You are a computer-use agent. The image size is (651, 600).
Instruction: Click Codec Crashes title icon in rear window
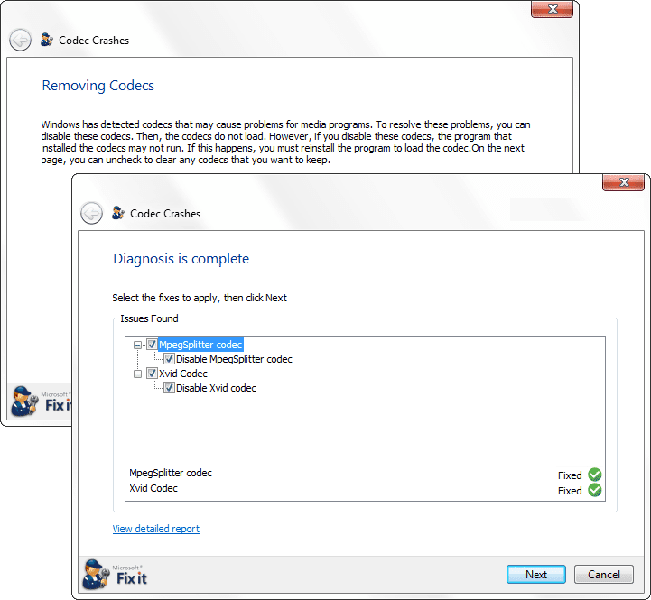pyautogui.click(x=47, y=39)
